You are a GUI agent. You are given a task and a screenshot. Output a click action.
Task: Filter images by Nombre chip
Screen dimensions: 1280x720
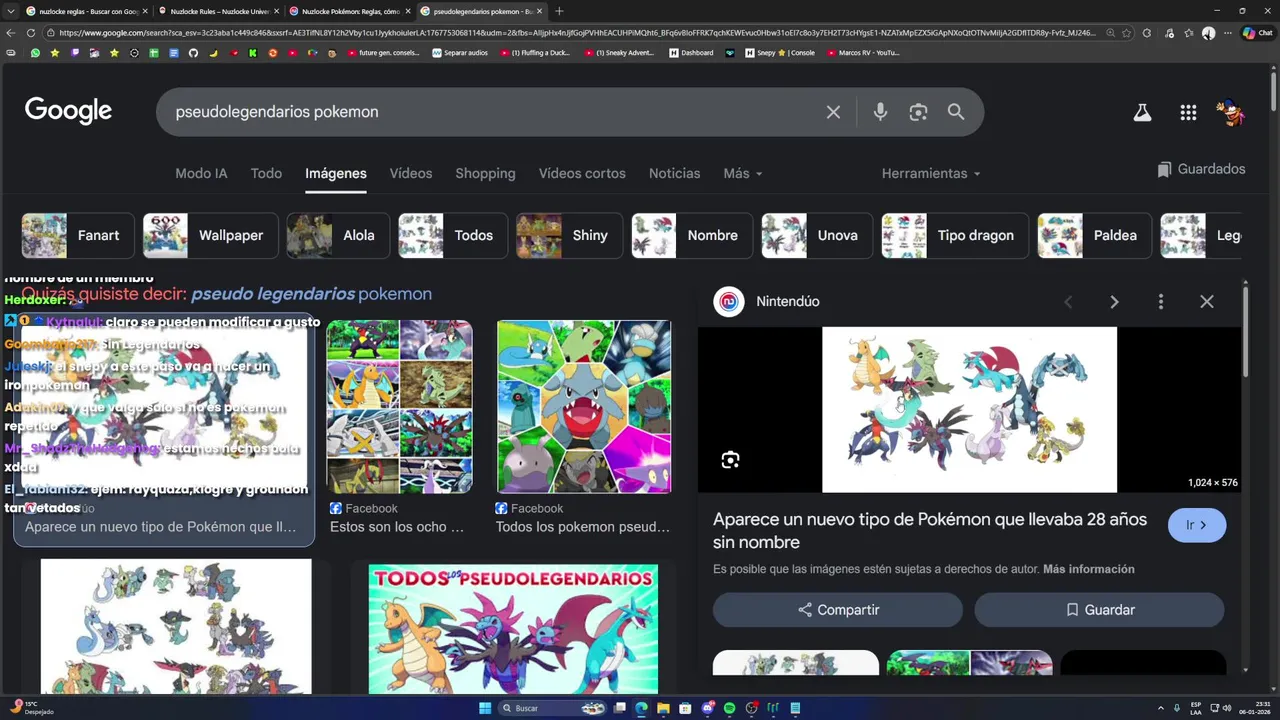[x=691, y=235]
